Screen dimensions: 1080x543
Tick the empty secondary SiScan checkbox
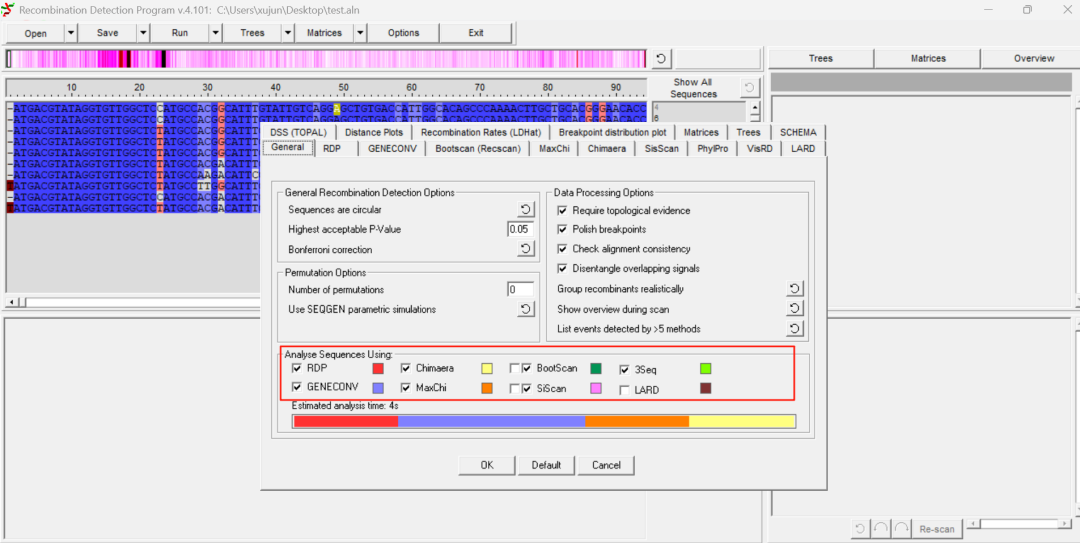point(515,389)
